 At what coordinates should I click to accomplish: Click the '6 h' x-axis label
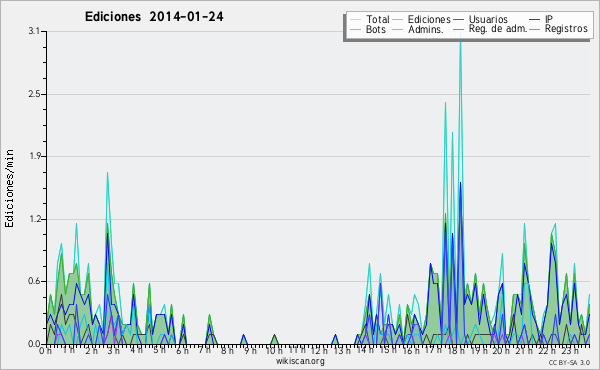(x=182, y=351)
